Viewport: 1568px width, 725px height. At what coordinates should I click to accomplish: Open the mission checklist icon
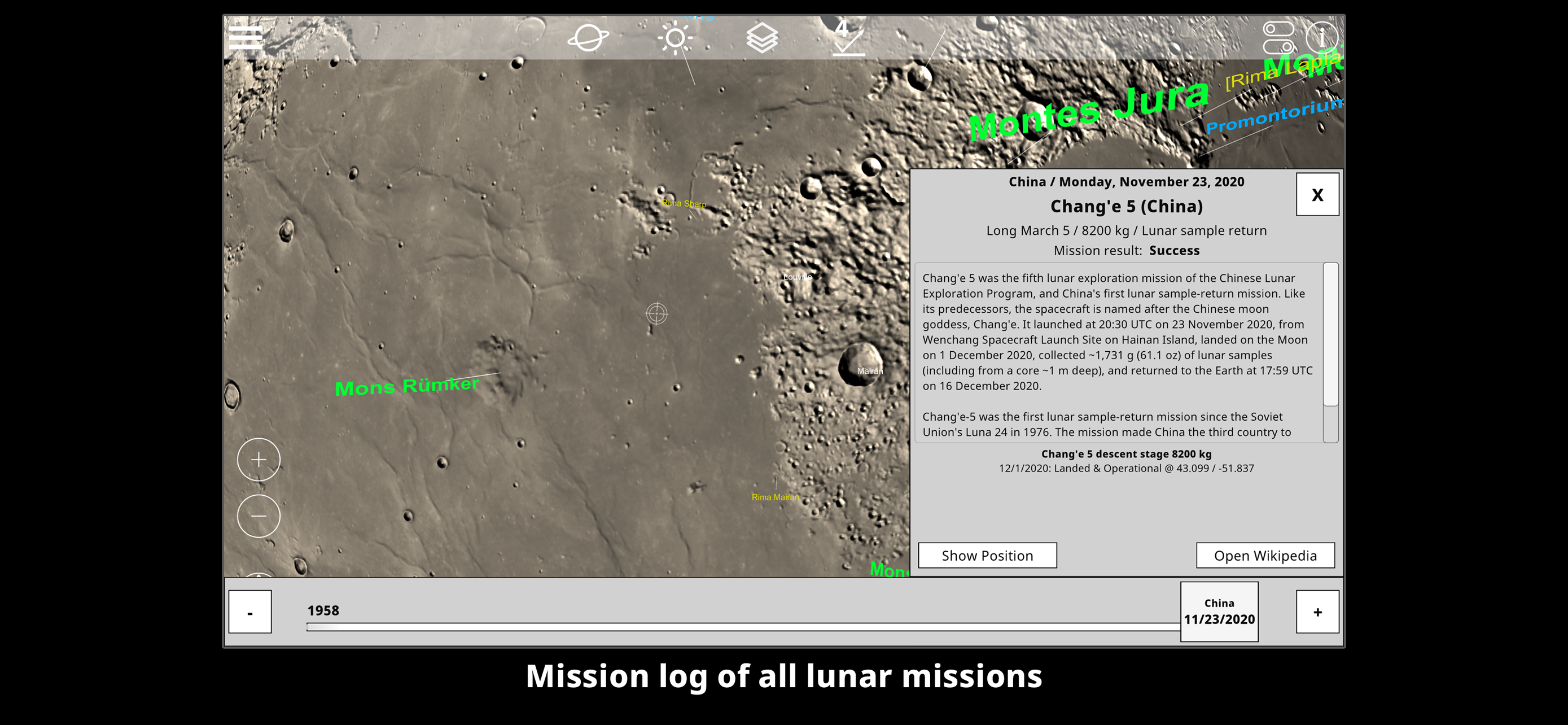(x=848, y=38)
